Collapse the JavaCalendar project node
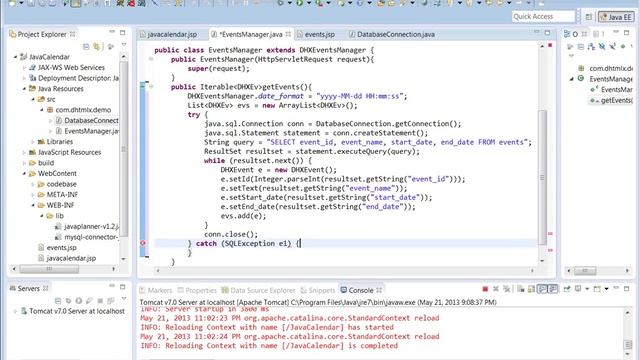Image resolution: width=640 pixels, height=360 pixels. tap(16, 57)
